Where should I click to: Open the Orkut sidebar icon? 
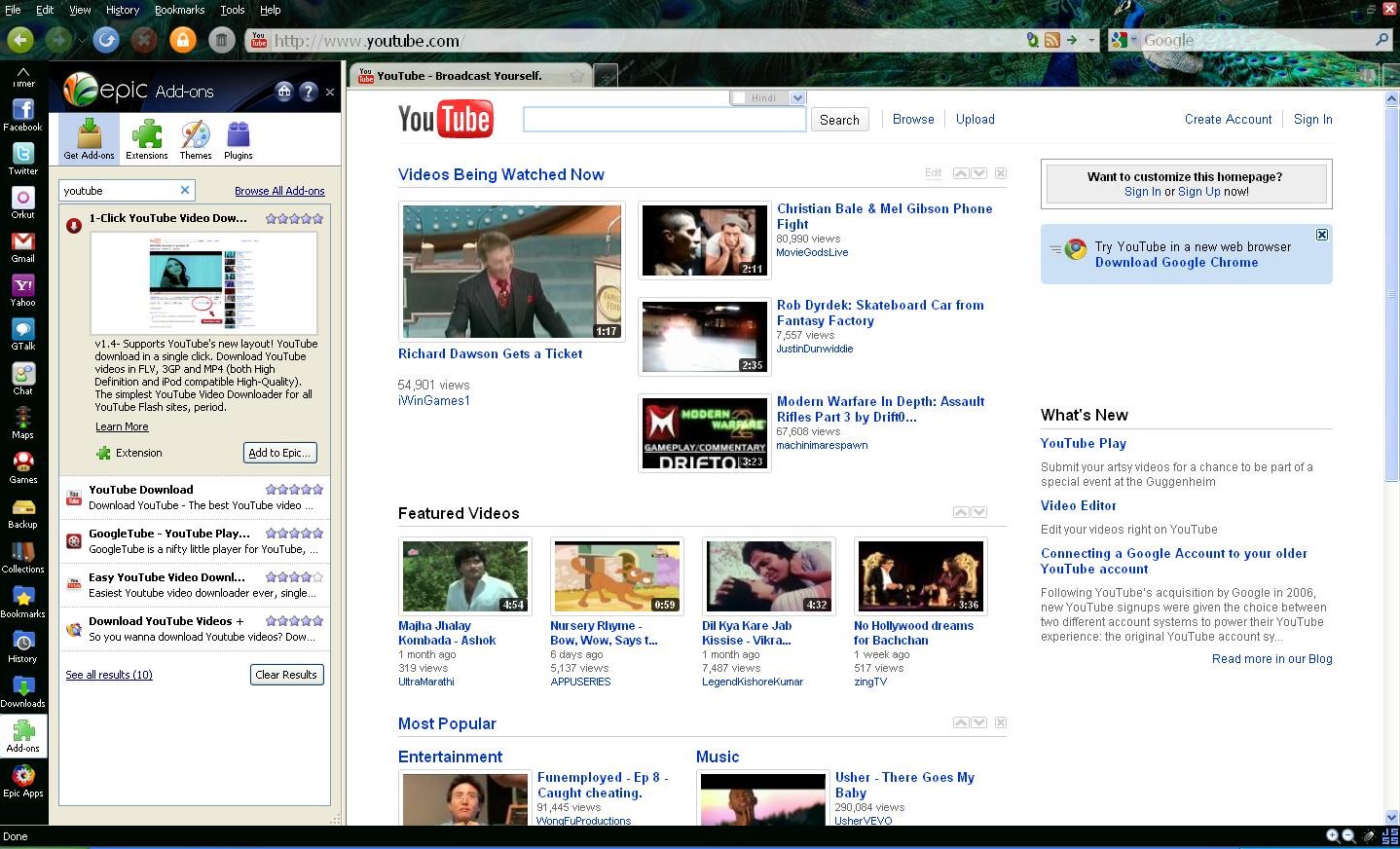[22, 203]
